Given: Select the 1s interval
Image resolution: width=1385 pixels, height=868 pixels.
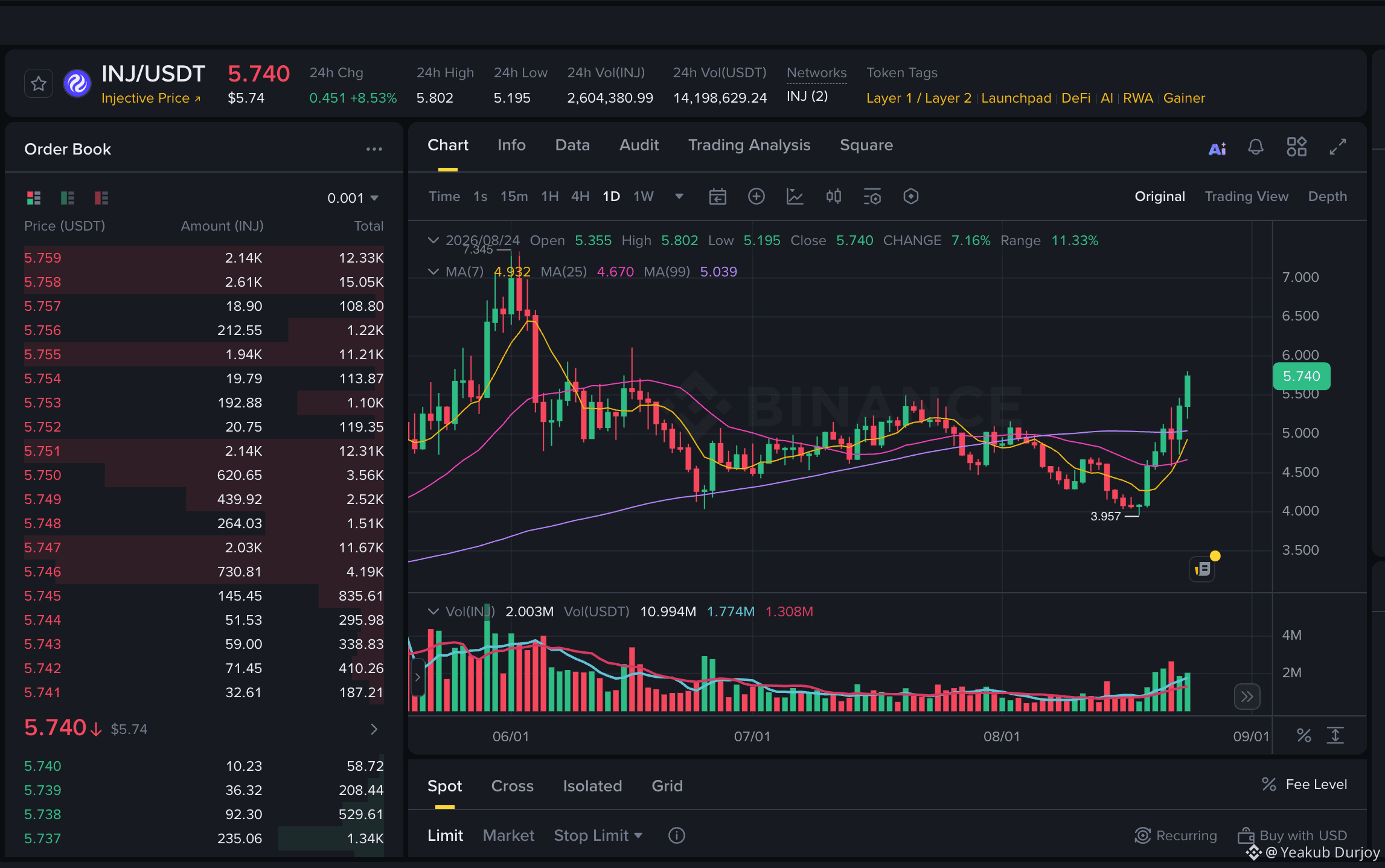Looking at the screenshot, I should pyautogui.click(x=481, y=197).
